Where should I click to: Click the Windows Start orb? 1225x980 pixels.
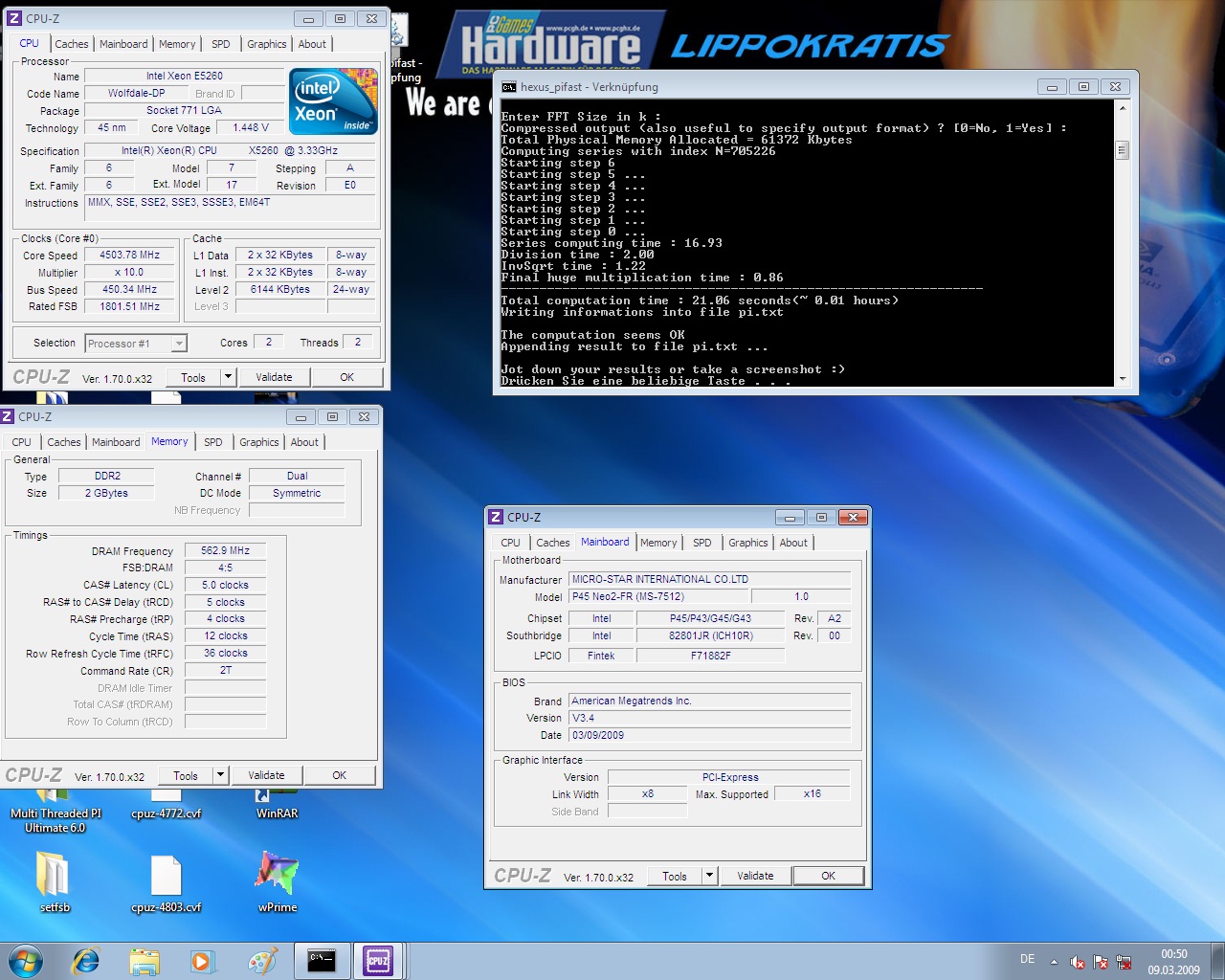click(x=26, y=961)
